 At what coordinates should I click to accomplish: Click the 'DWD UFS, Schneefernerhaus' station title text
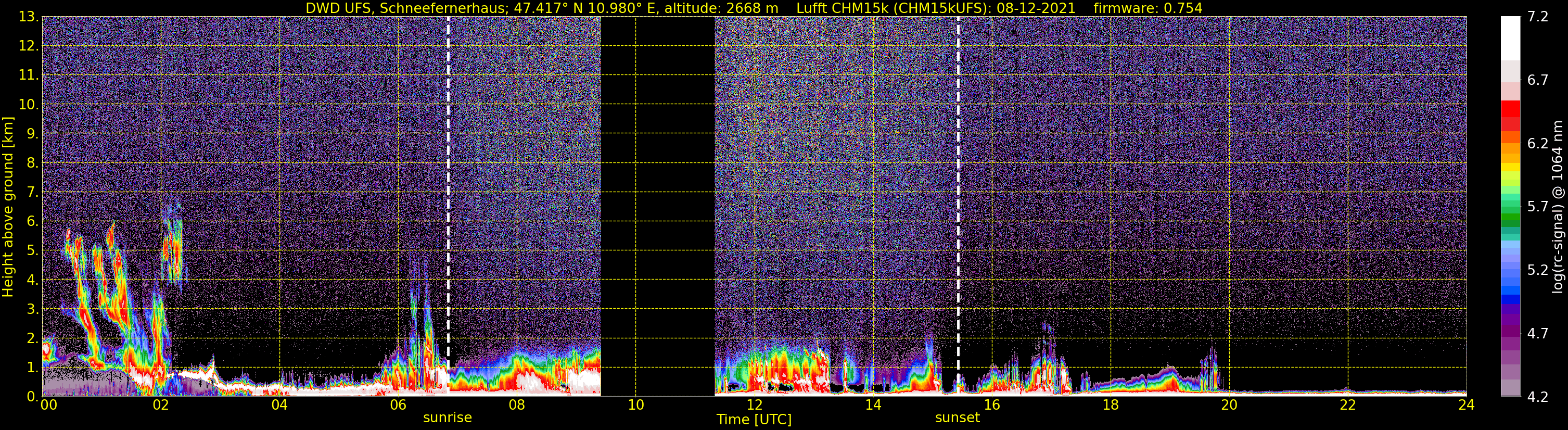pos(406,8)
